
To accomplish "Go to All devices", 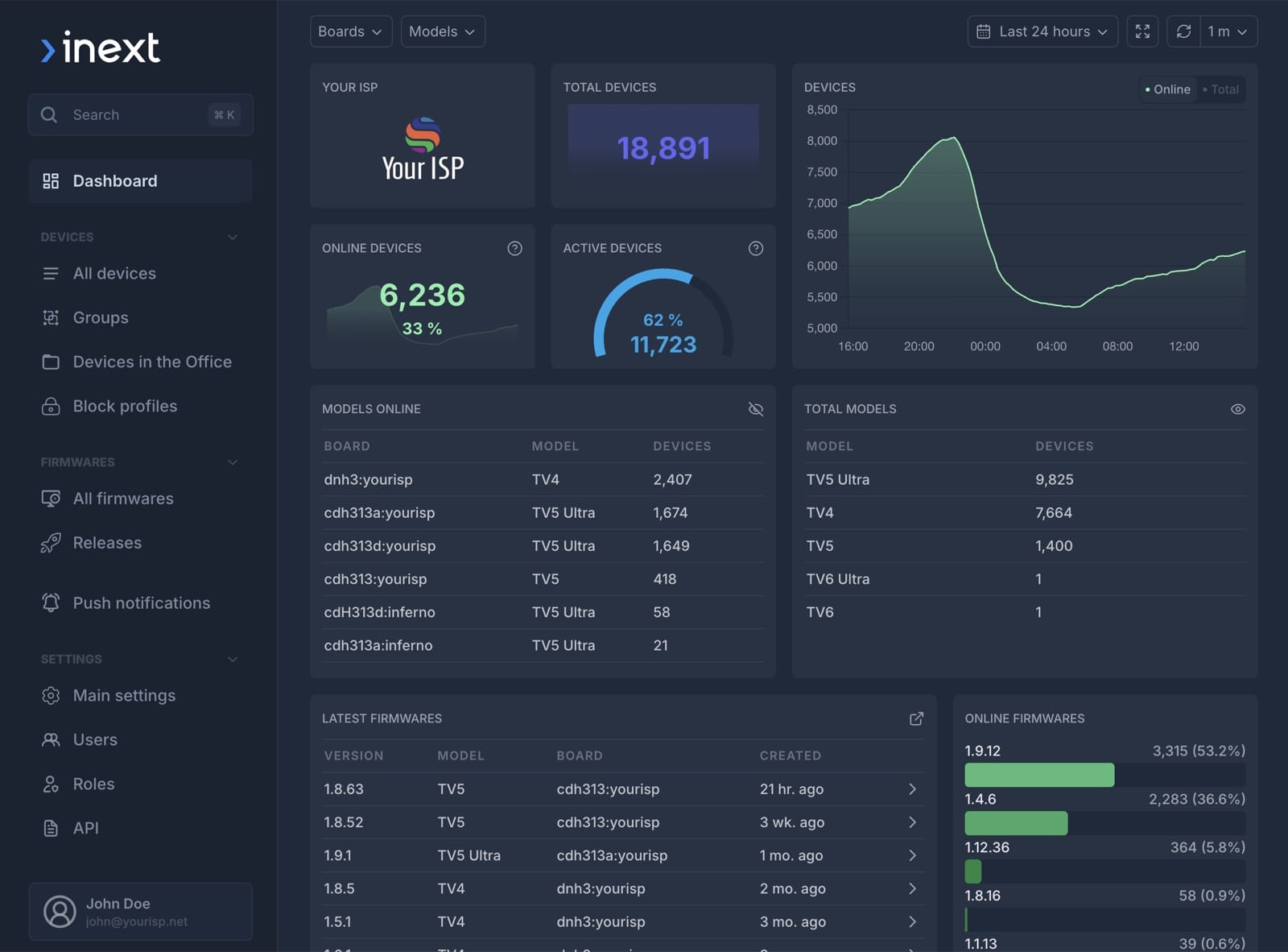I will click(x=141, y=274).
